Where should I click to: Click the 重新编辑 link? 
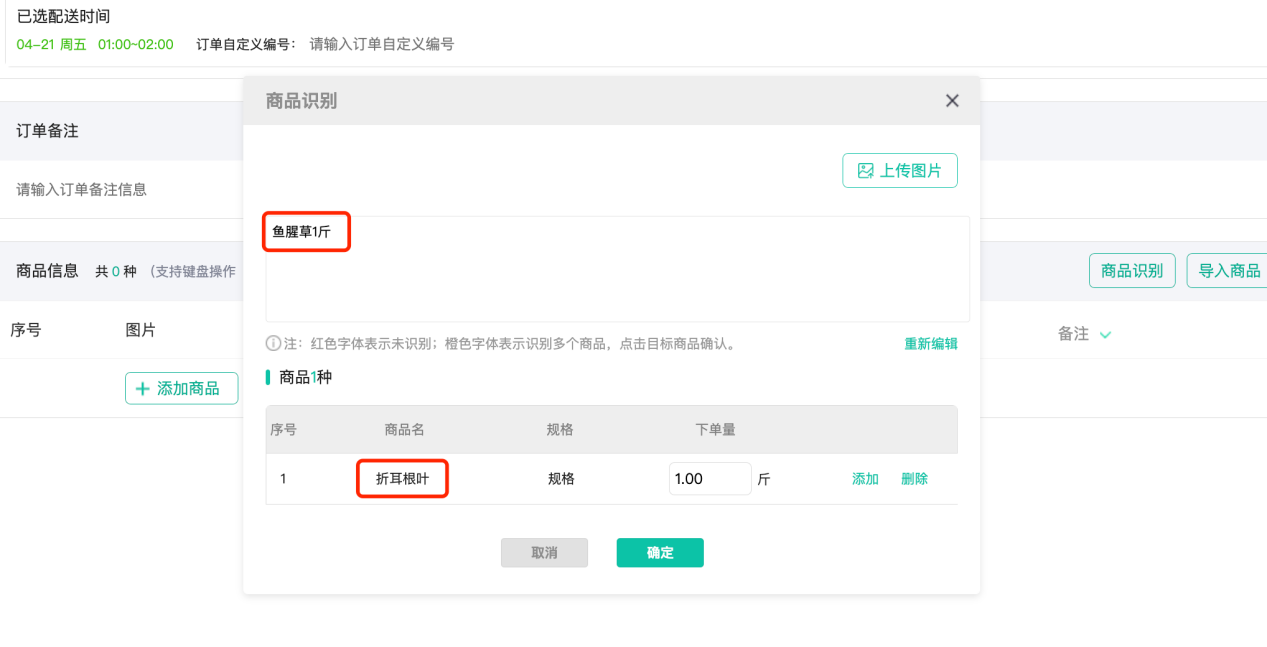(x=930, y=344)
